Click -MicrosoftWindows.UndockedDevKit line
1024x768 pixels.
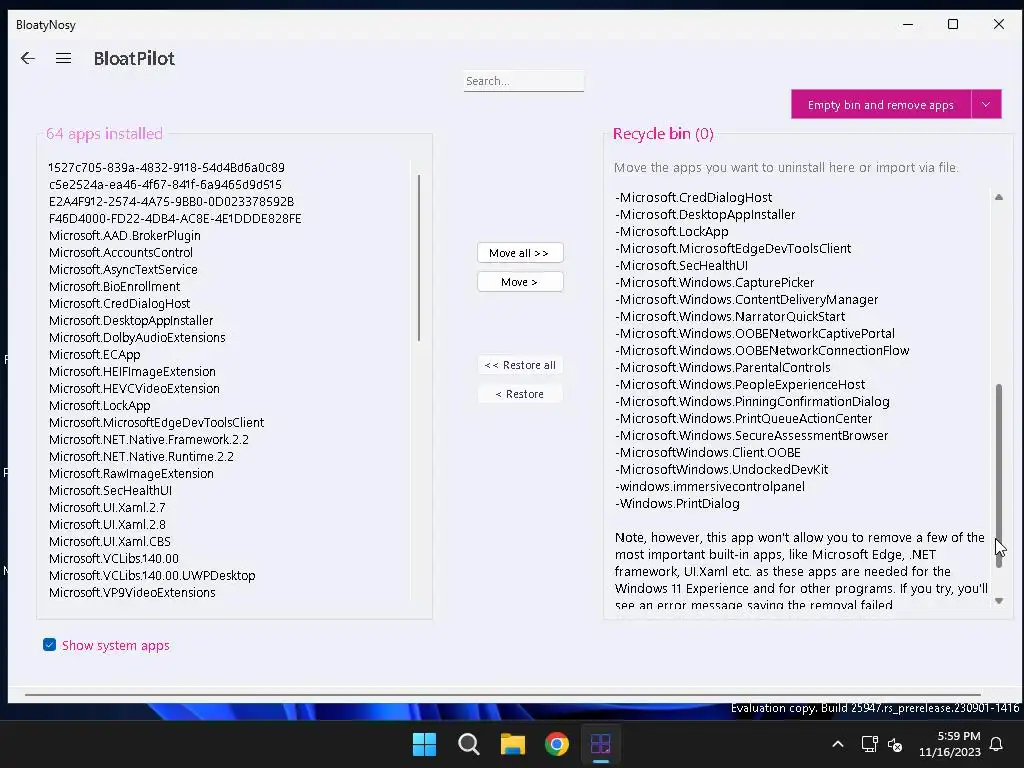click(722, 469)
